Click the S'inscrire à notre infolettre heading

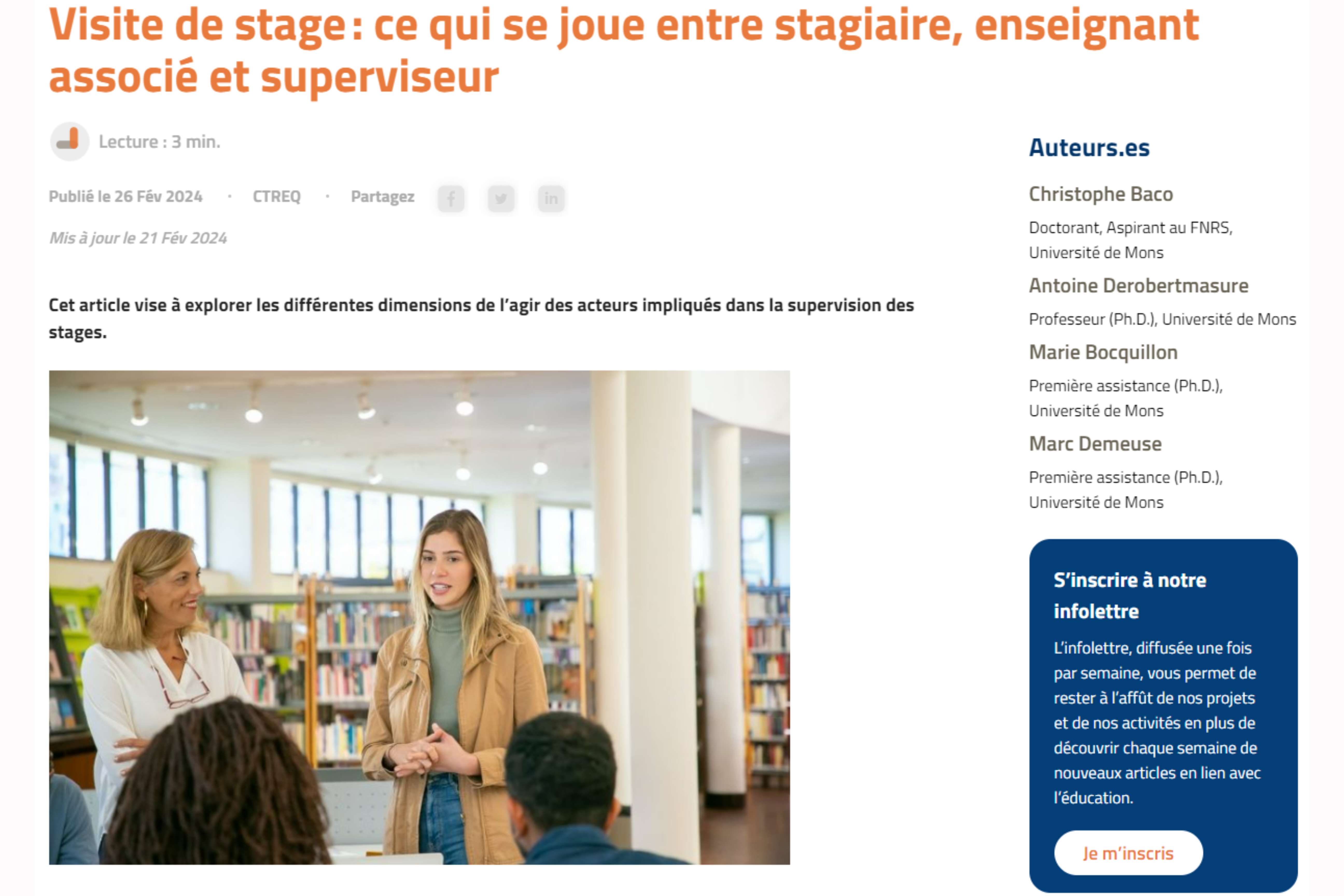point(1130,596)
